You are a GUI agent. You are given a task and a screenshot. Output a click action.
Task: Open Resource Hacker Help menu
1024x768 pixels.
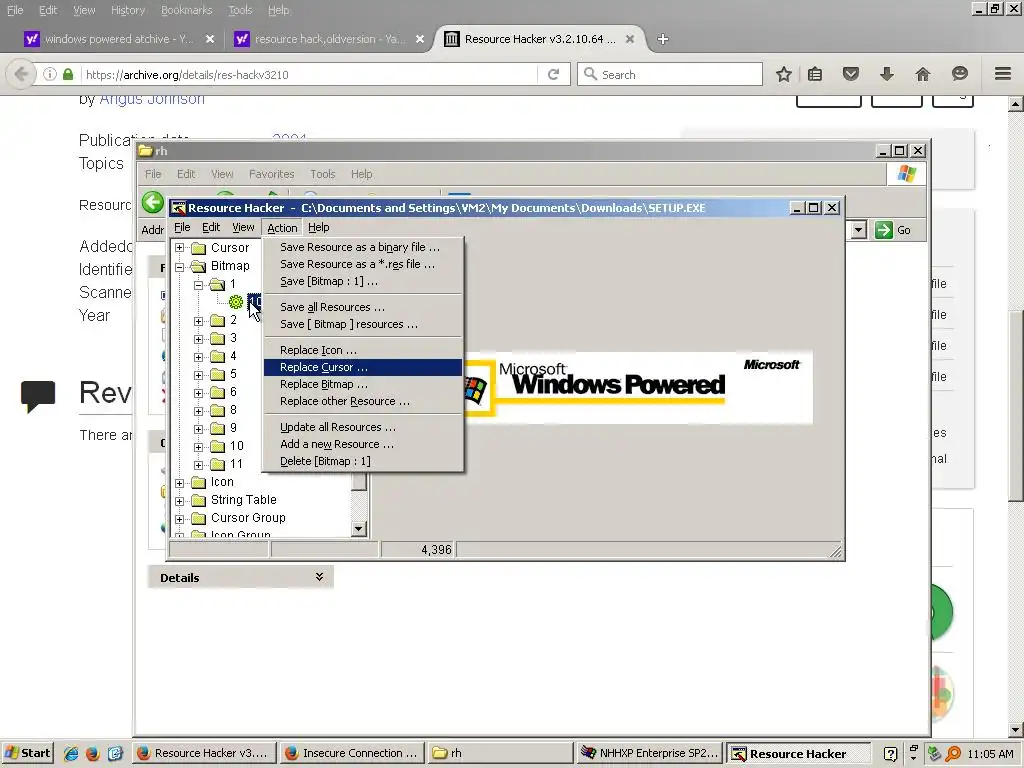(x=319, y=227)
